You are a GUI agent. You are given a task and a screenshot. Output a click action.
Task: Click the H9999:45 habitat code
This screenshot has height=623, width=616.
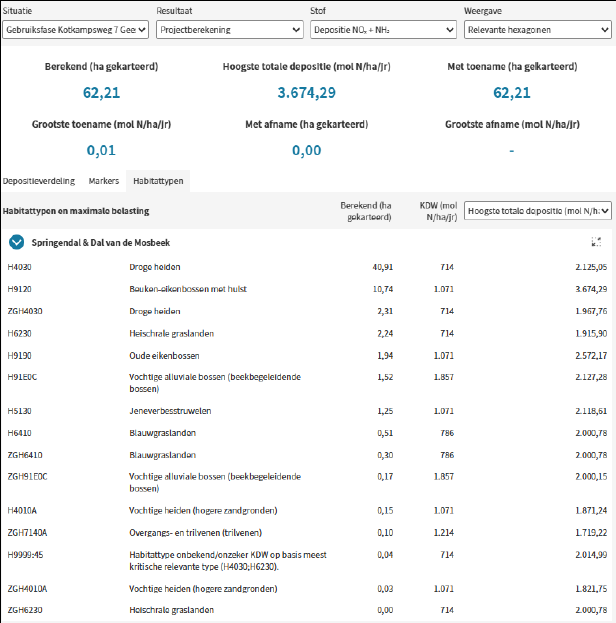[25, 555]
